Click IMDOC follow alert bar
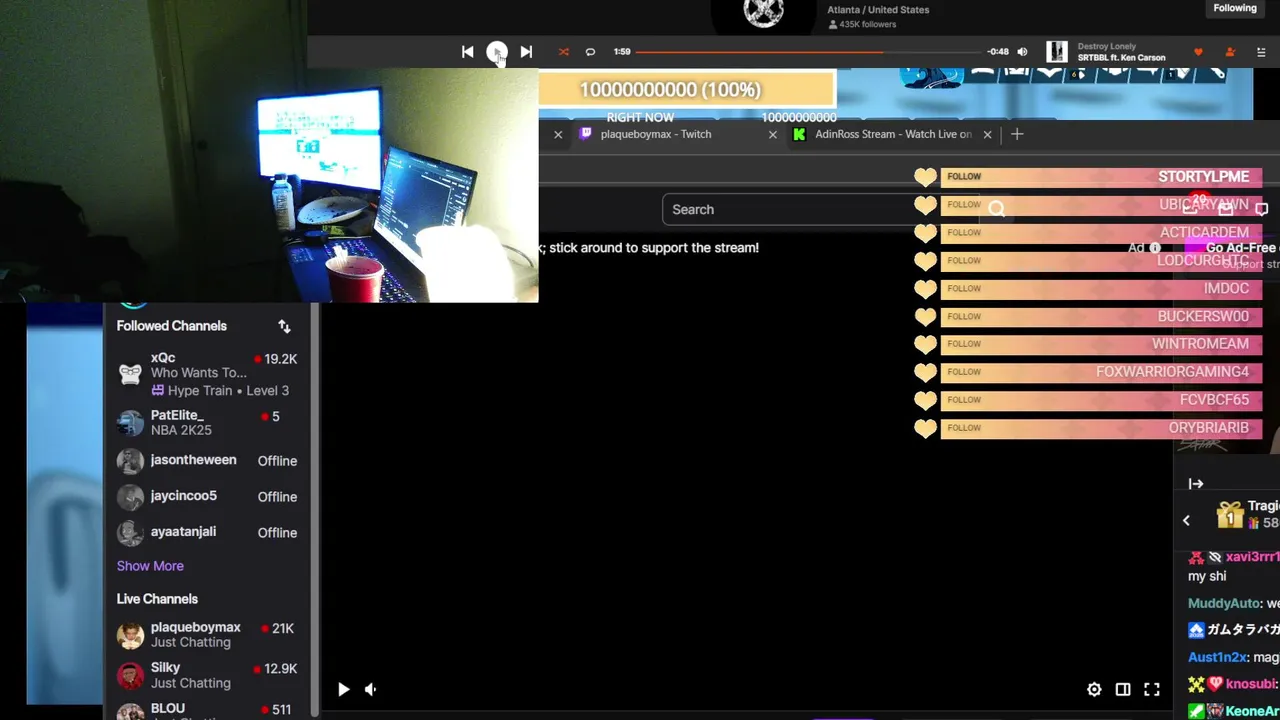The height and width of the screenshot is (720, 1280). click(1101, 289)
